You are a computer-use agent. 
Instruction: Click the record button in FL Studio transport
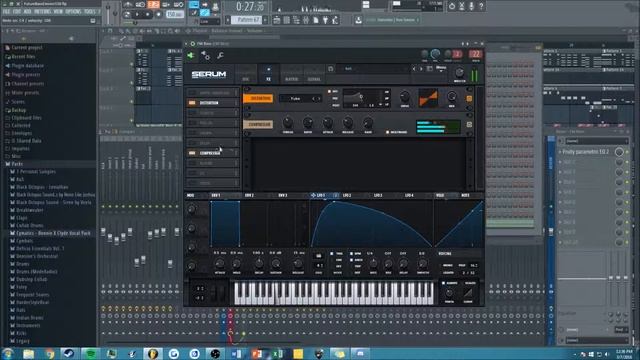pos(158,14)
